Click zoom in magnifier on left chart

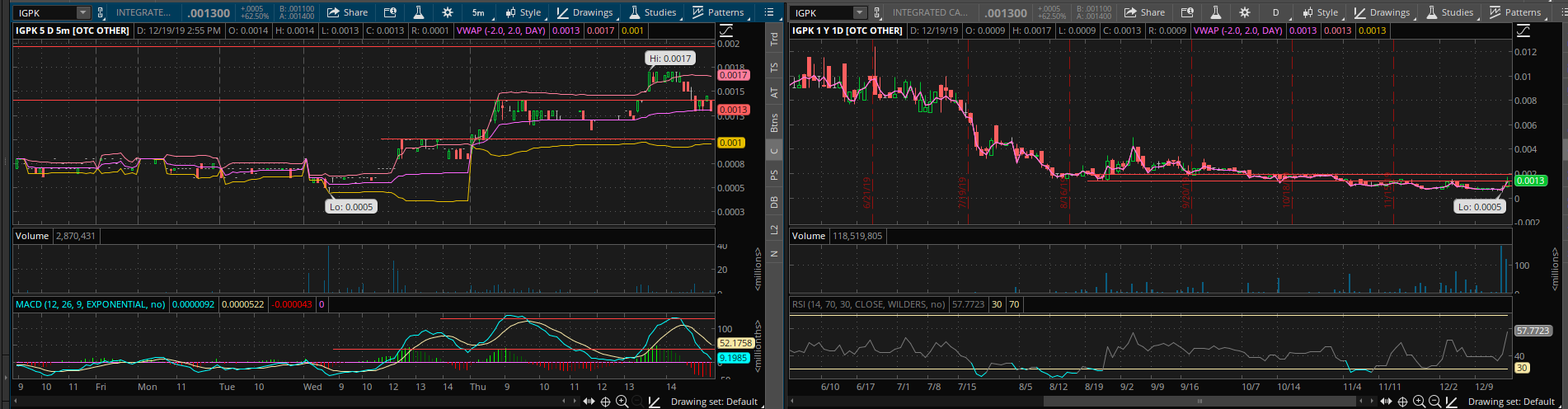622,402
